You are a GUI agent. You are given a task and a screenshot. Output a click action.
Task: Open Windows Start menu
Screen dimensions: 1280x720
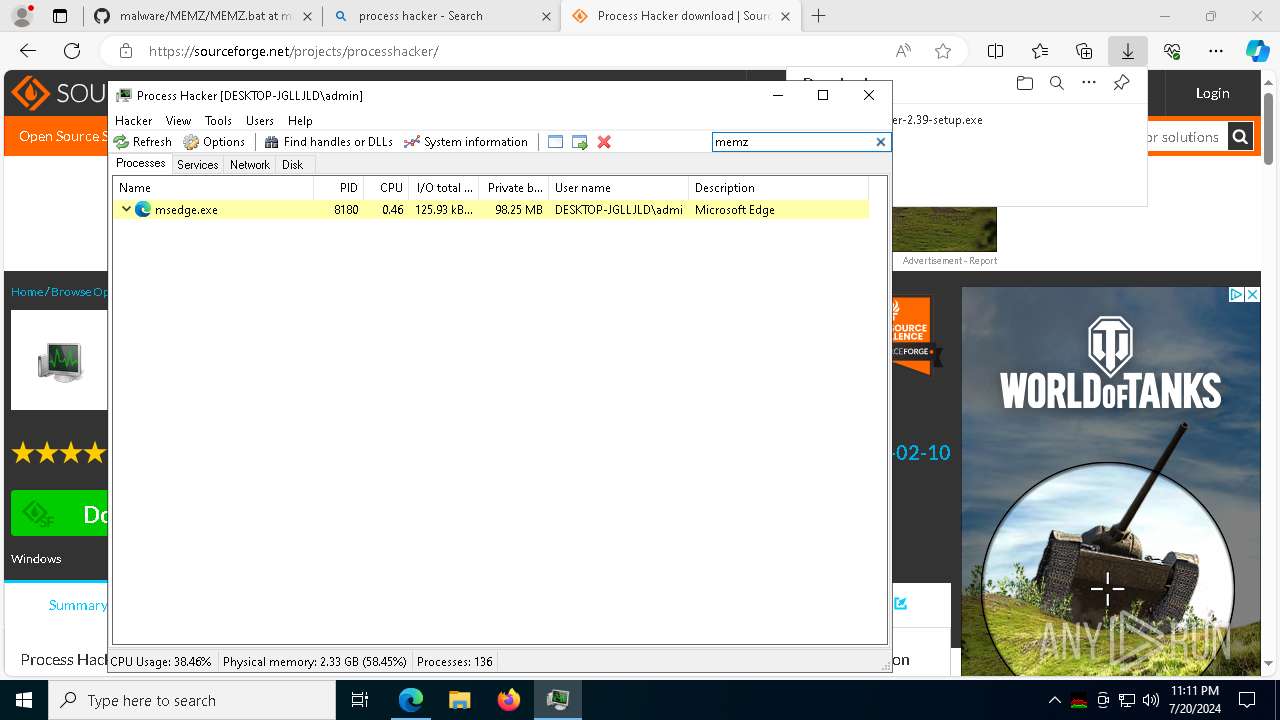click(24, 700)
